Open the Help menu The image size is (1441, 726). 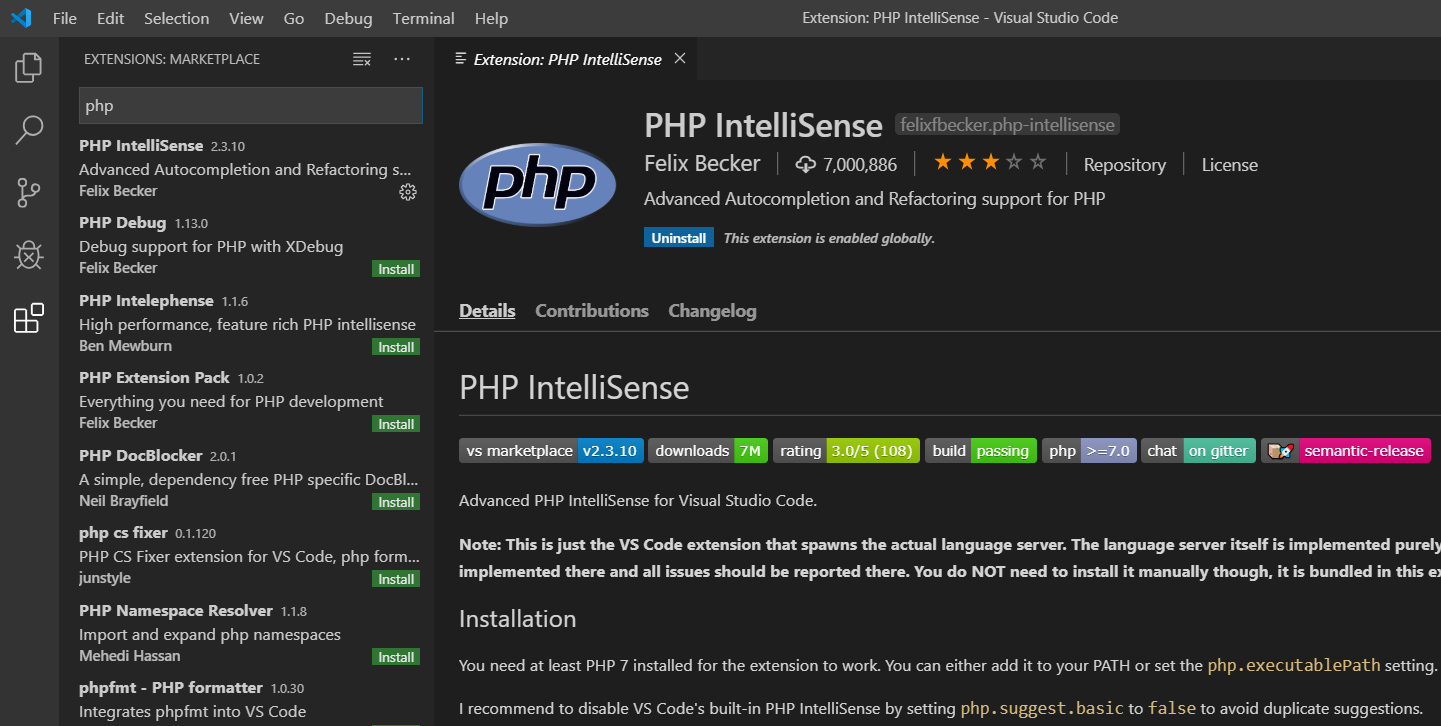point(491,18)
